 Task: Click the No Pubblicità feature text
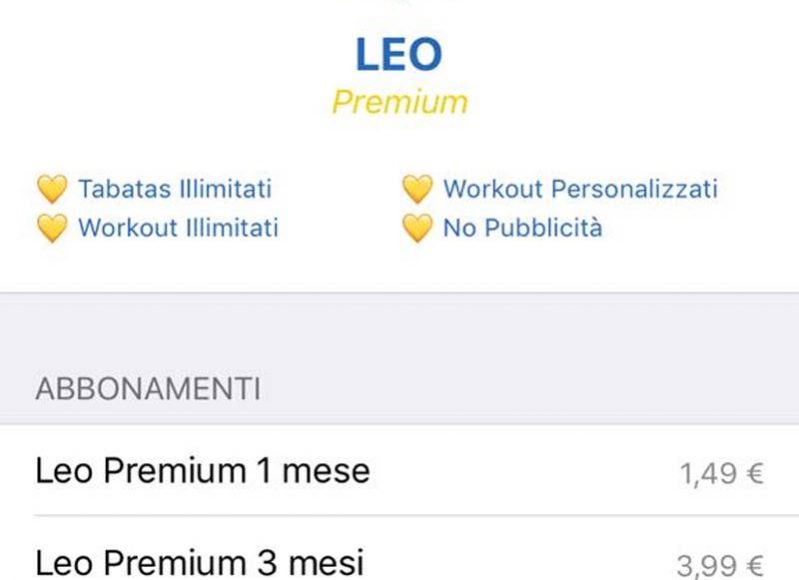tap(523, 227)
